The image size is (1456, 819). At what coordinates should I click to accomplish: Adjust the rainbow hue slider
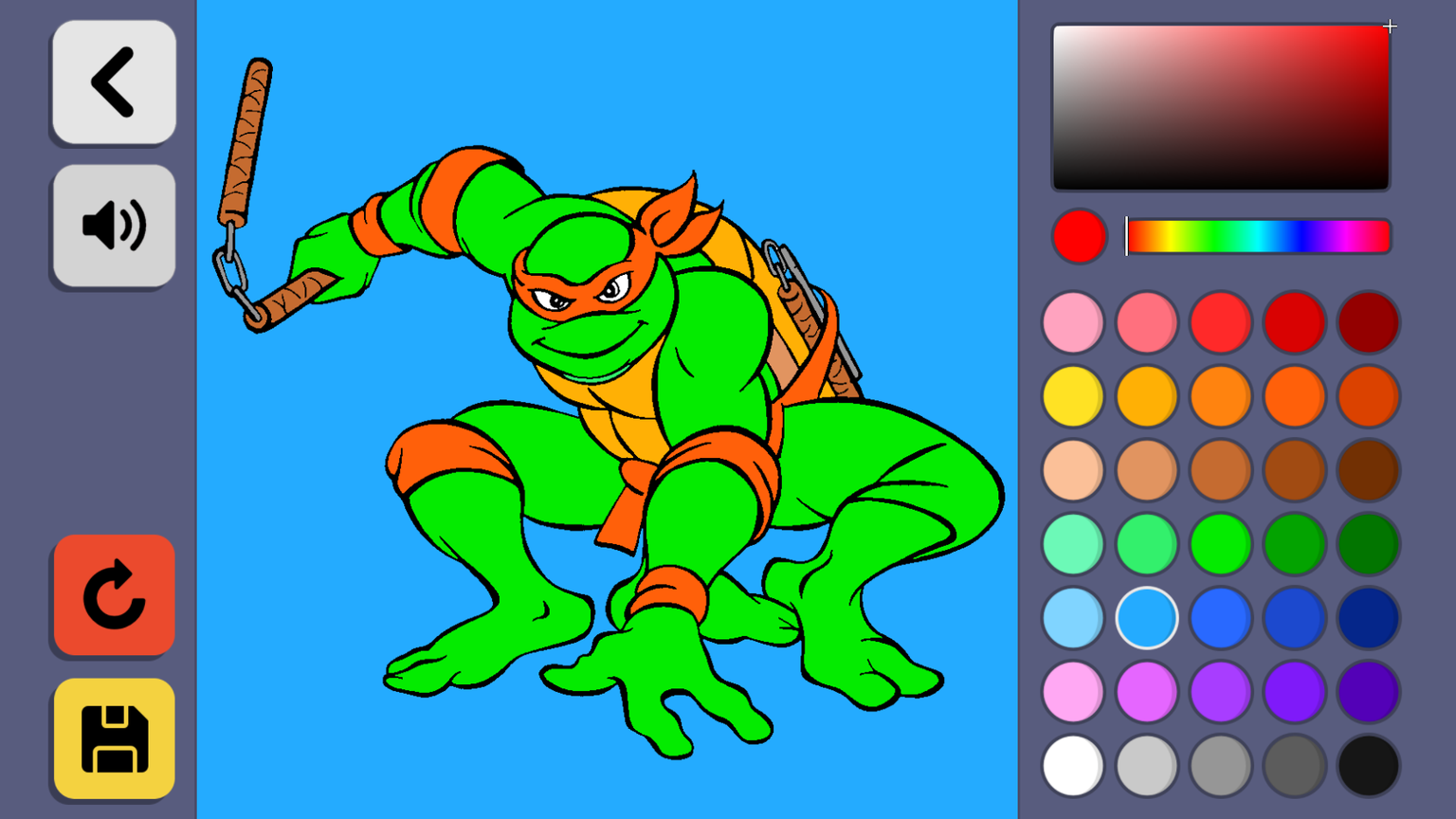[1258, 236]
